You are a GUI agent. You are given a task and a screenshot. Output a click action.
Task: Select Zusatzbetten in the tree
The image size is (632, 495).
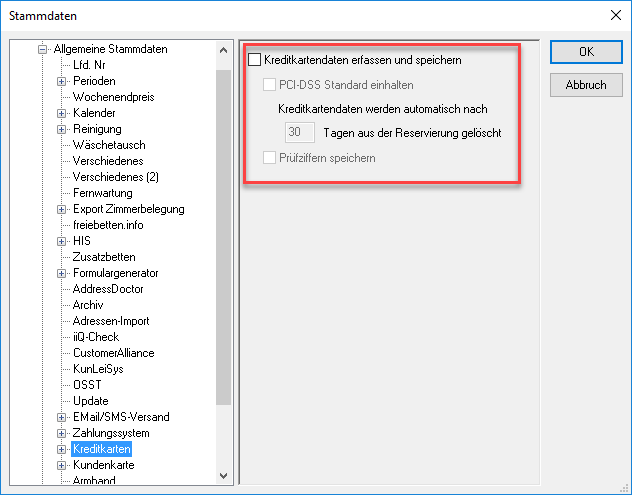(x=104, y=257)
